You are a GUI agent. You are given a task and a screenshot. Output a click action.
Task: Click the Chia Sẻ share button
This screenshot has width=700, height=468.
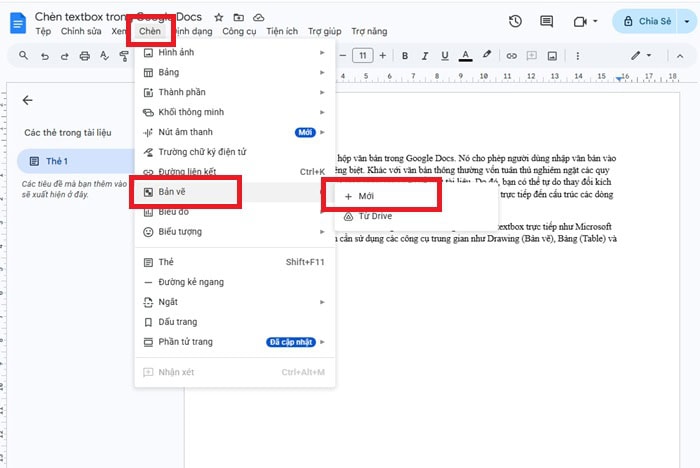[648, 21]
